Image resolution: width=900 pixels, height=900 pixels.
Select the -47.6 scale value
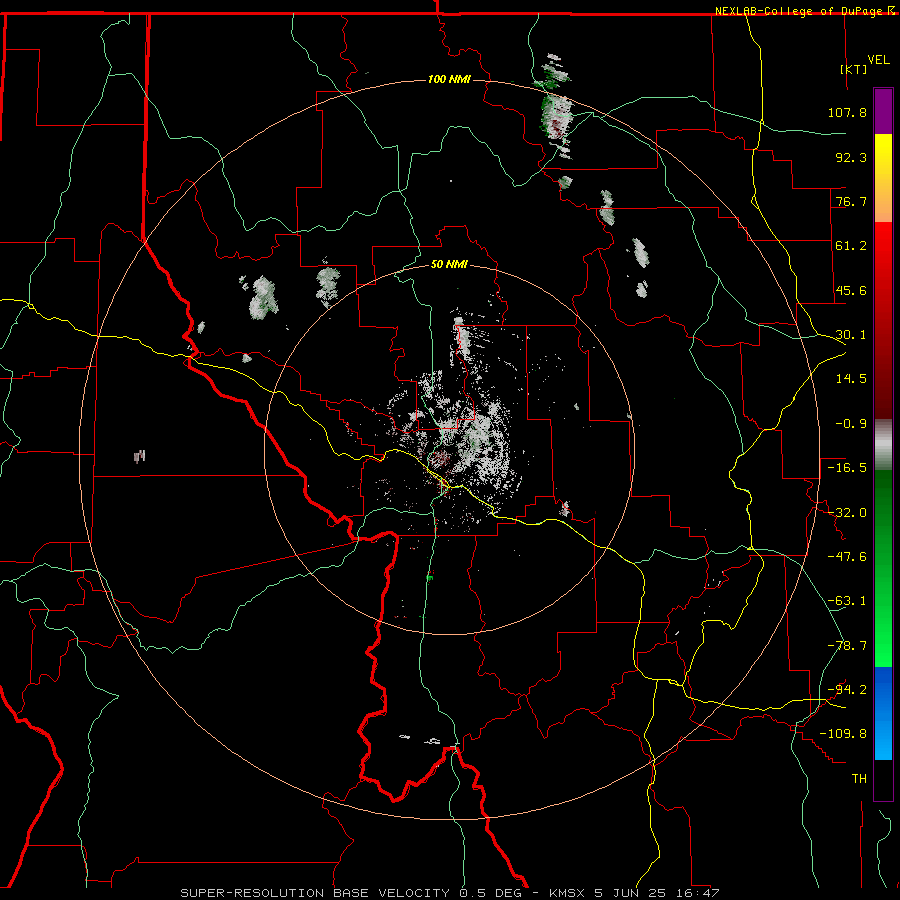click(847, 557)
